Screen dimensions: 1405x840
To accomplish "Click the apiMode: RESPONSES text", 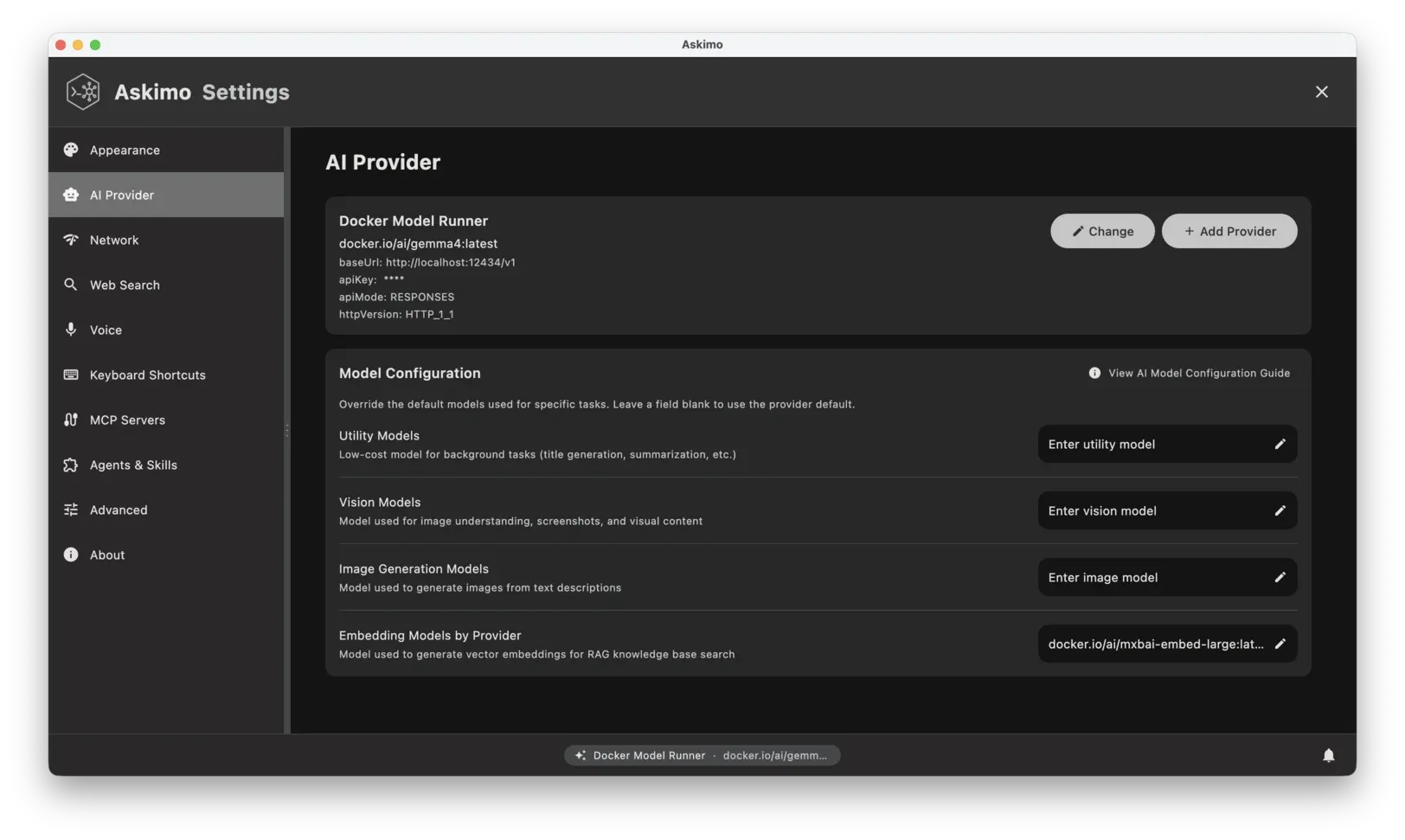I will click(396, 297).
